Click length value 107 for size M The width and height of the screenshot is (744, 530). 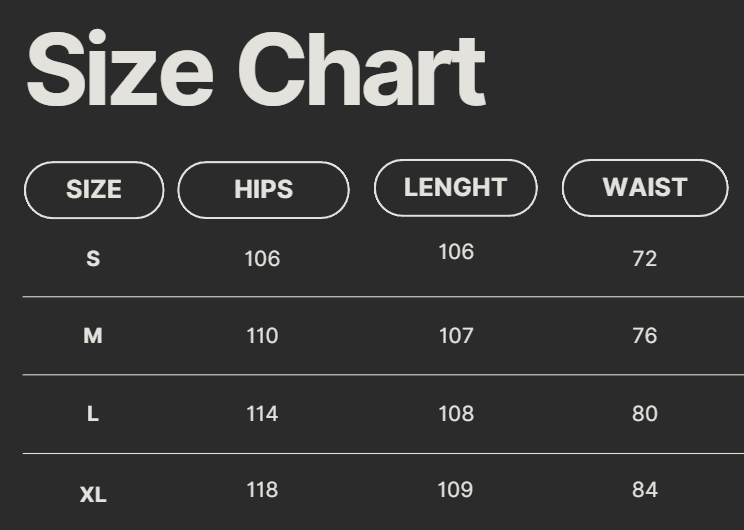point(456,336)
